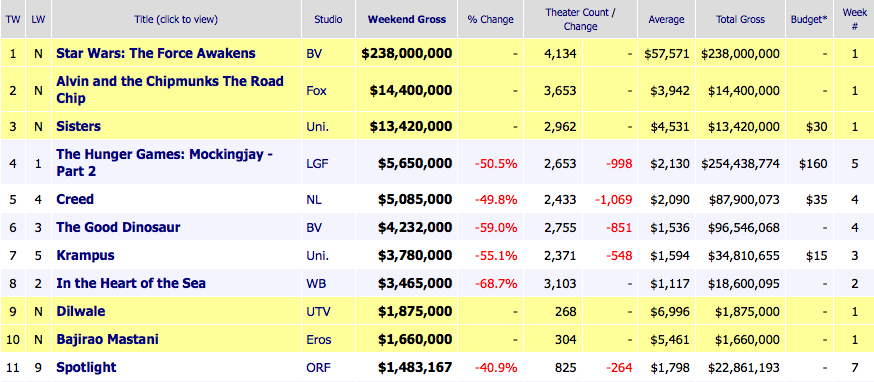Sort by % Change column header

point(491,20)
